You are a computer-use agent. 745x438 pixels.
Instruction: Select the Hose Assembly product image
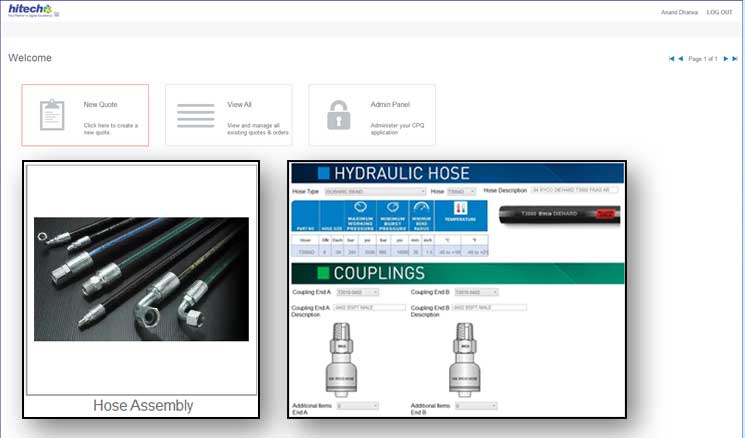tap(141, 280)
